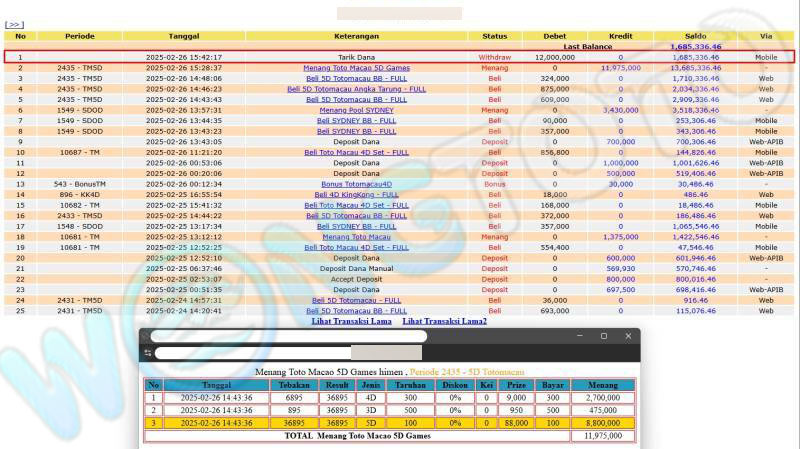Image resolution: width=800 pixels, height=449 pixels.
Task: Click the Withdraw status in row 1
Action: [x=494, y=58]
